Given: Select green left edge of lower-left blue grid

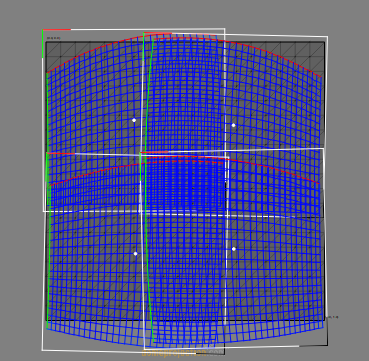Looking at the screenshot, I should click(49, 257).
